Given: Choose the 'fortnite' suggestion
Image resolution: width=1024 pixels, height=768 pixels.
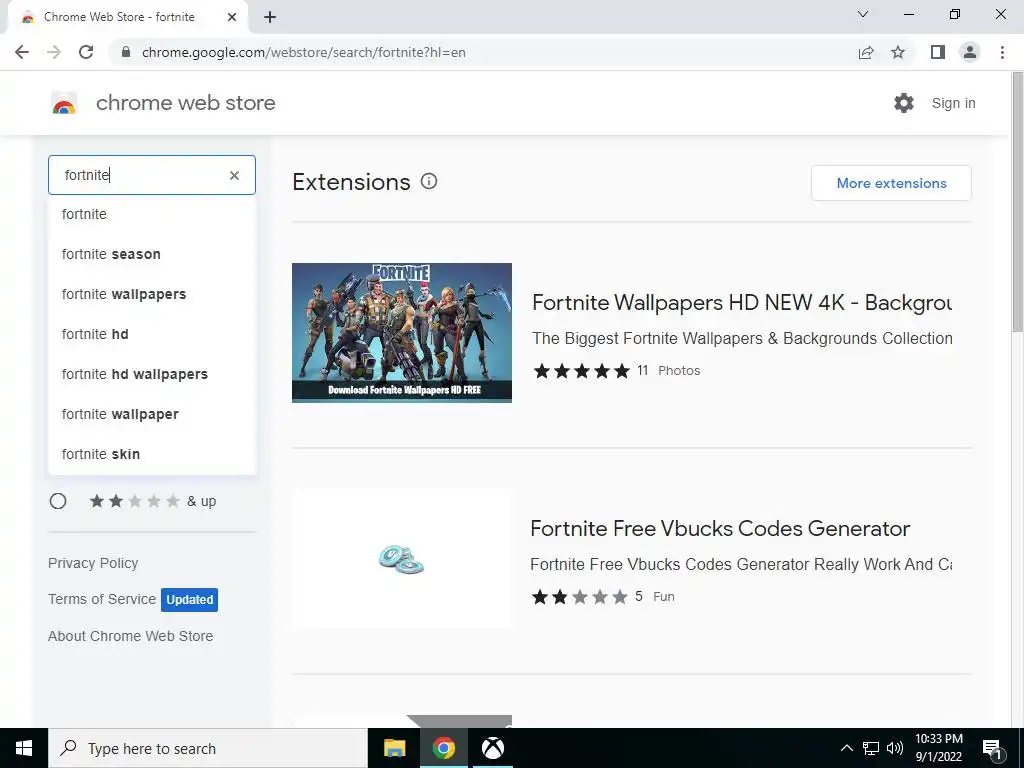Looking at the screenshot, I should [152, 214].
